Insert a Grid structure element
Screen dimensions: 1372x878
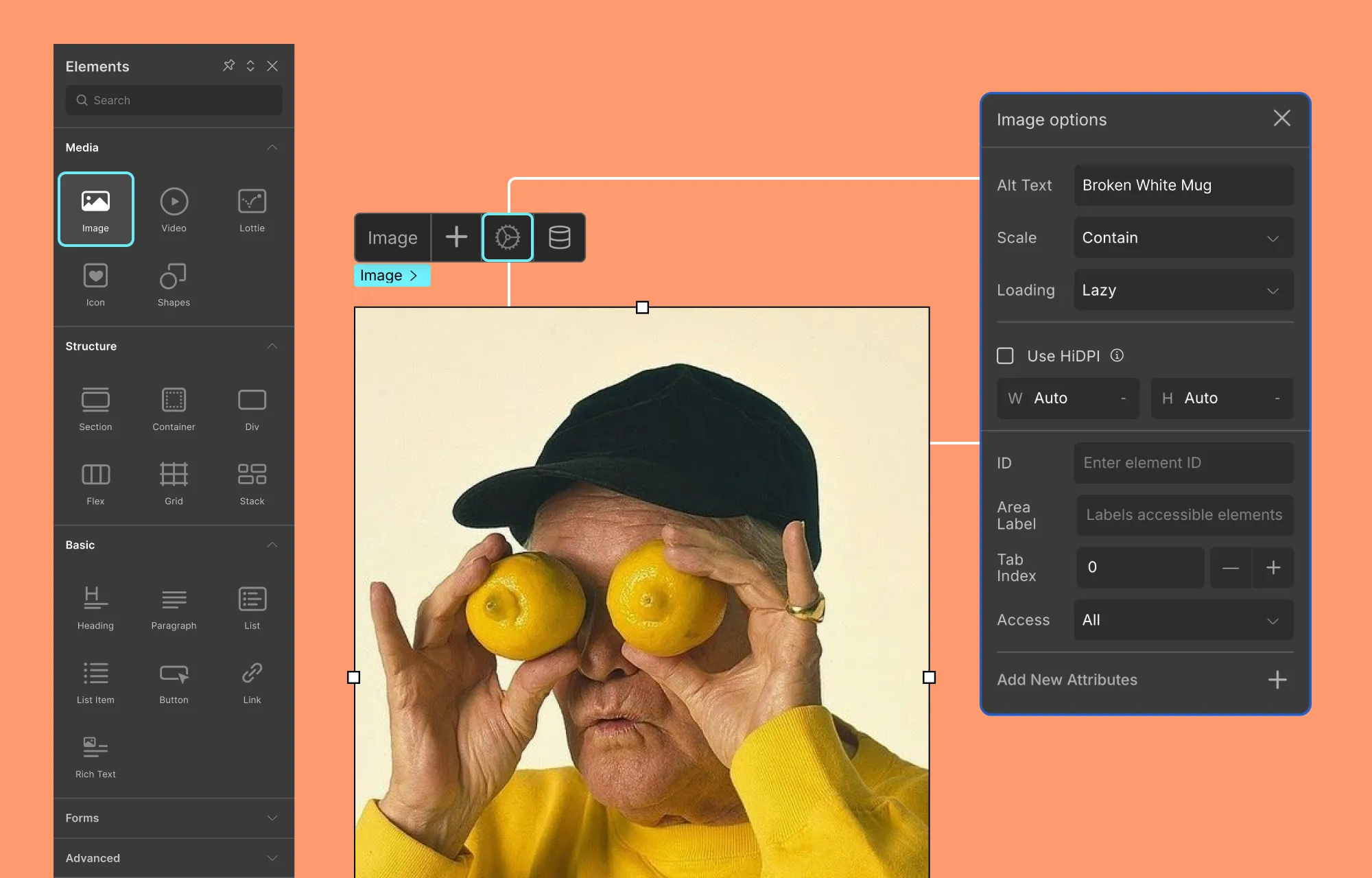pyautogui.click(x=174, y=482)
